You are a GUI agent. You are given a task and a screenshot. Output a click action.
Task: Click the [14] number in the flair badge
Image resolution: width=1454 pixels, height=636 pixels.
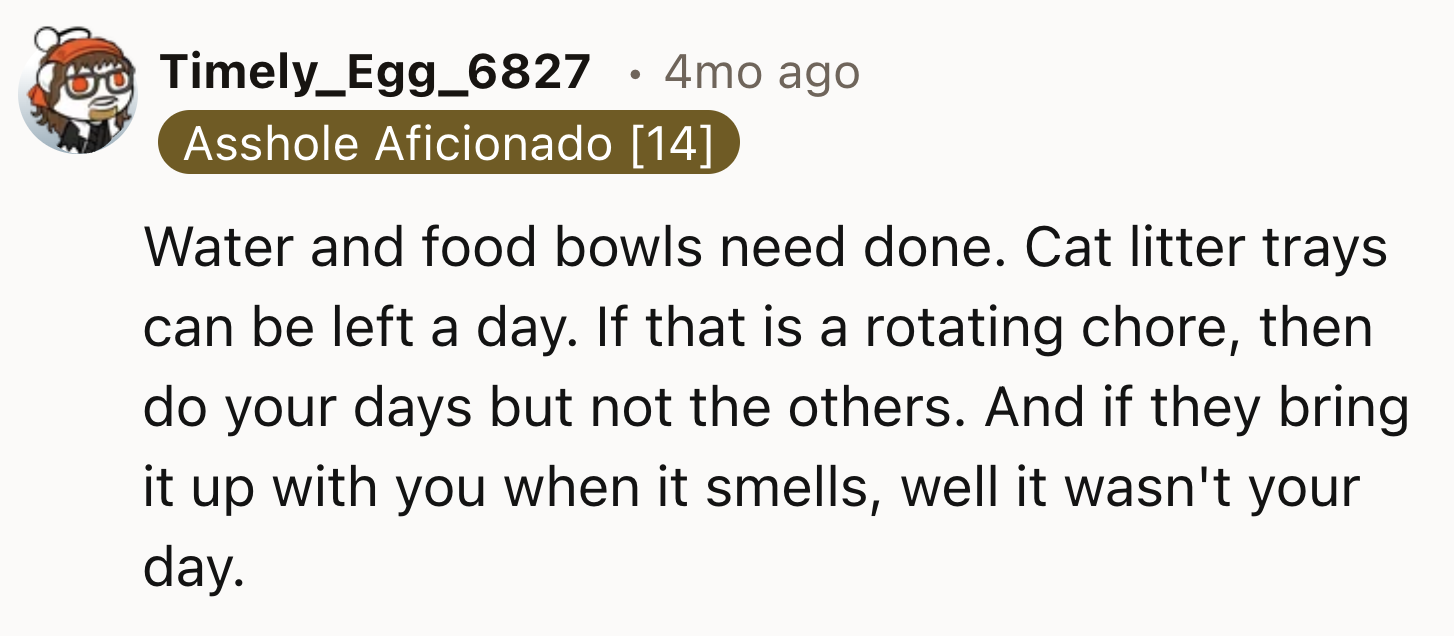pos(672,144)
